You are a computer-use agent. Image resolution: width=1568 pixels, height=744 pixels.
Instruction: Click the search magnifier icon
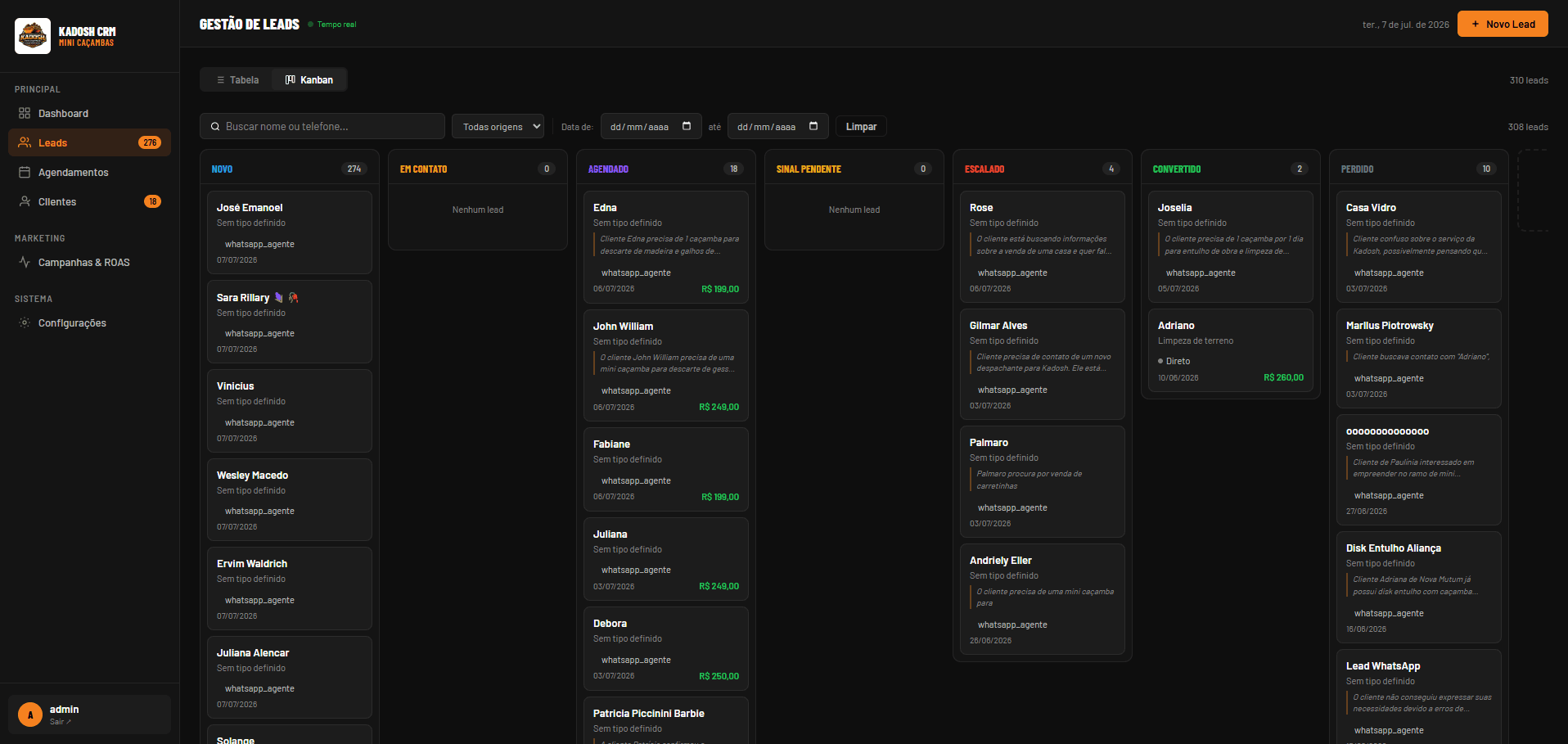click(215, 127)
